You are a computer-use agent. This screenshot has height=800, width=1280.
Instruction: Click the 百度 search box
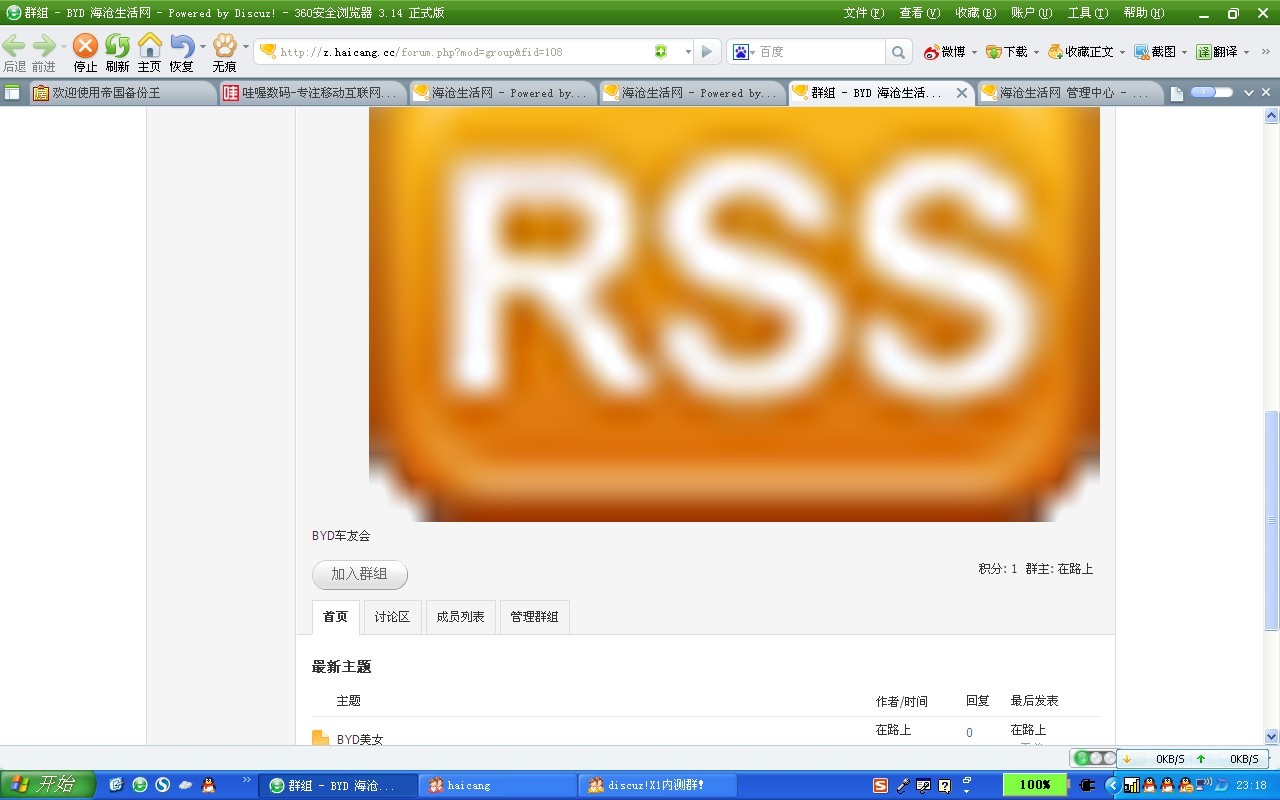click(820, 52)
